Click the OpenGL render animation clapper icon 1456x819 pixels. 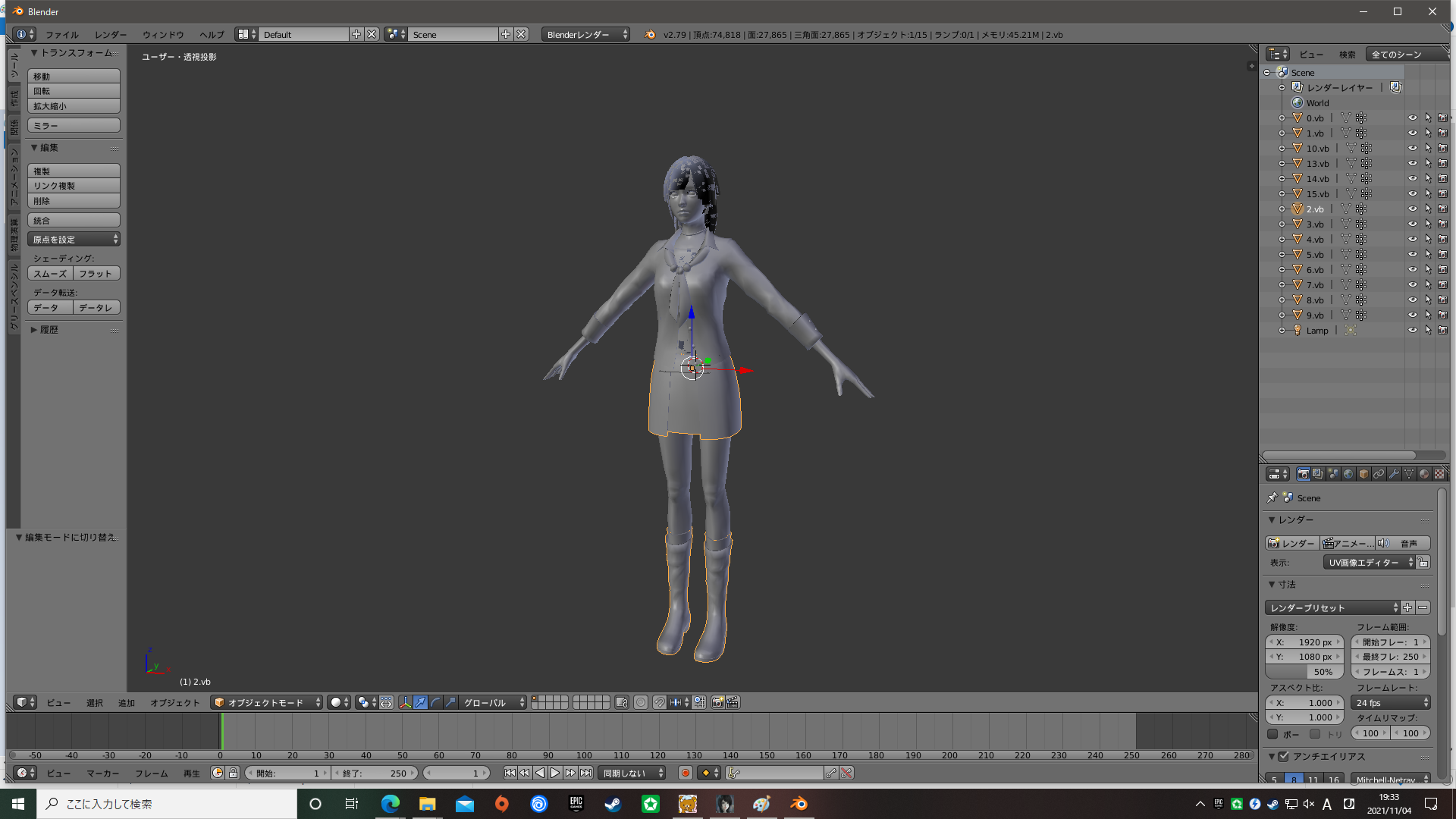[x=733, y=702]
